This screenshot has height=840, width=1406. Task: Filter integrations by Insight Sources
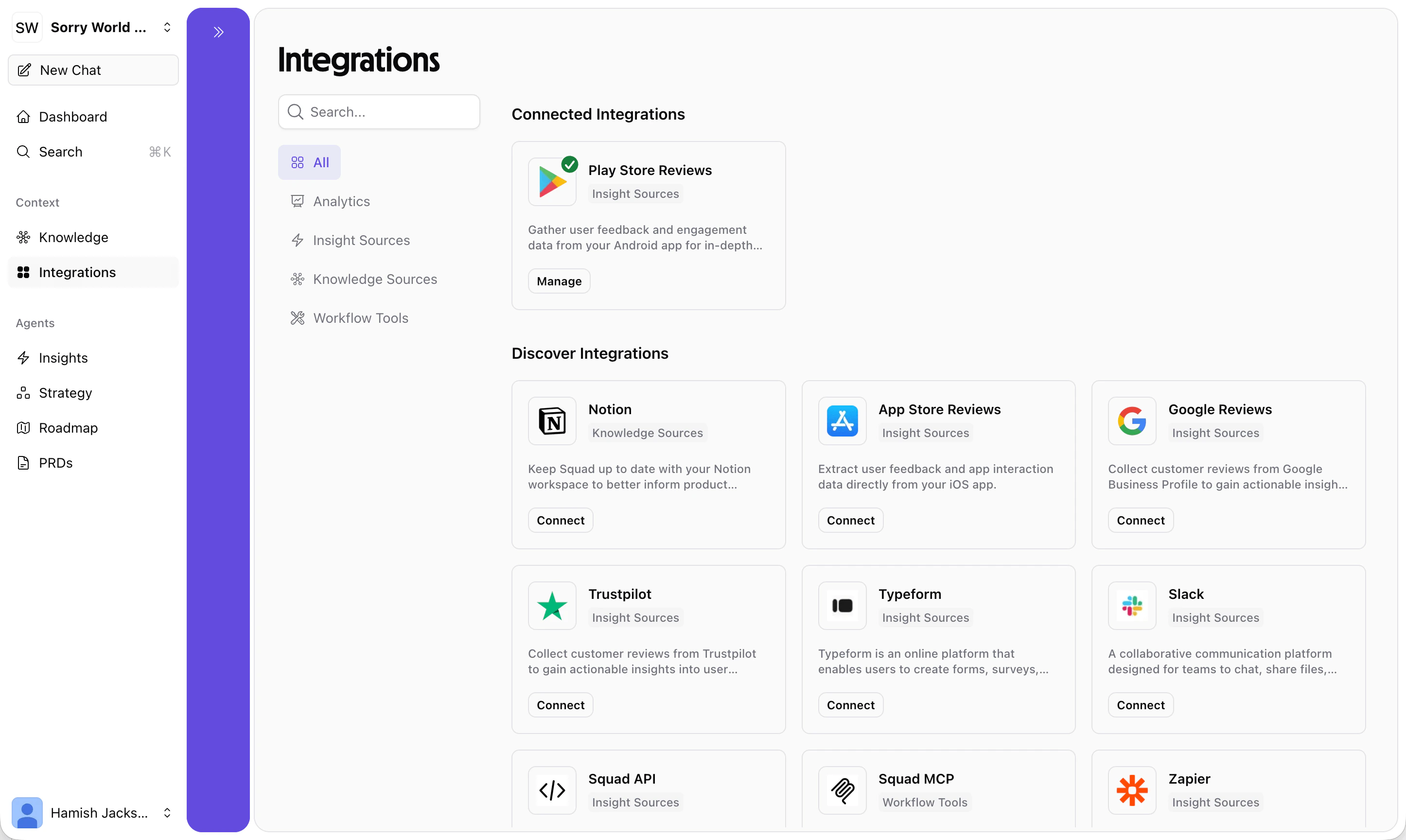pos(361,240)
